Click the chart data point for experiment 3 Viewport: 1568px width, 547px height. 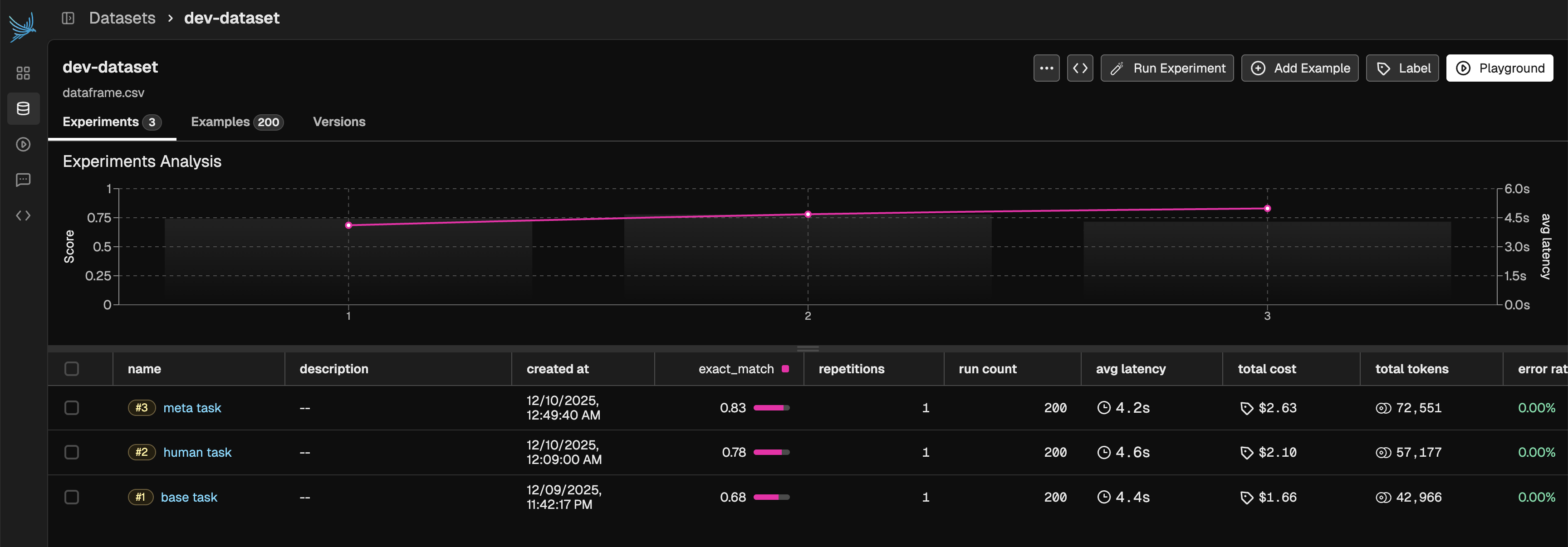click(x=1267, y=209)
